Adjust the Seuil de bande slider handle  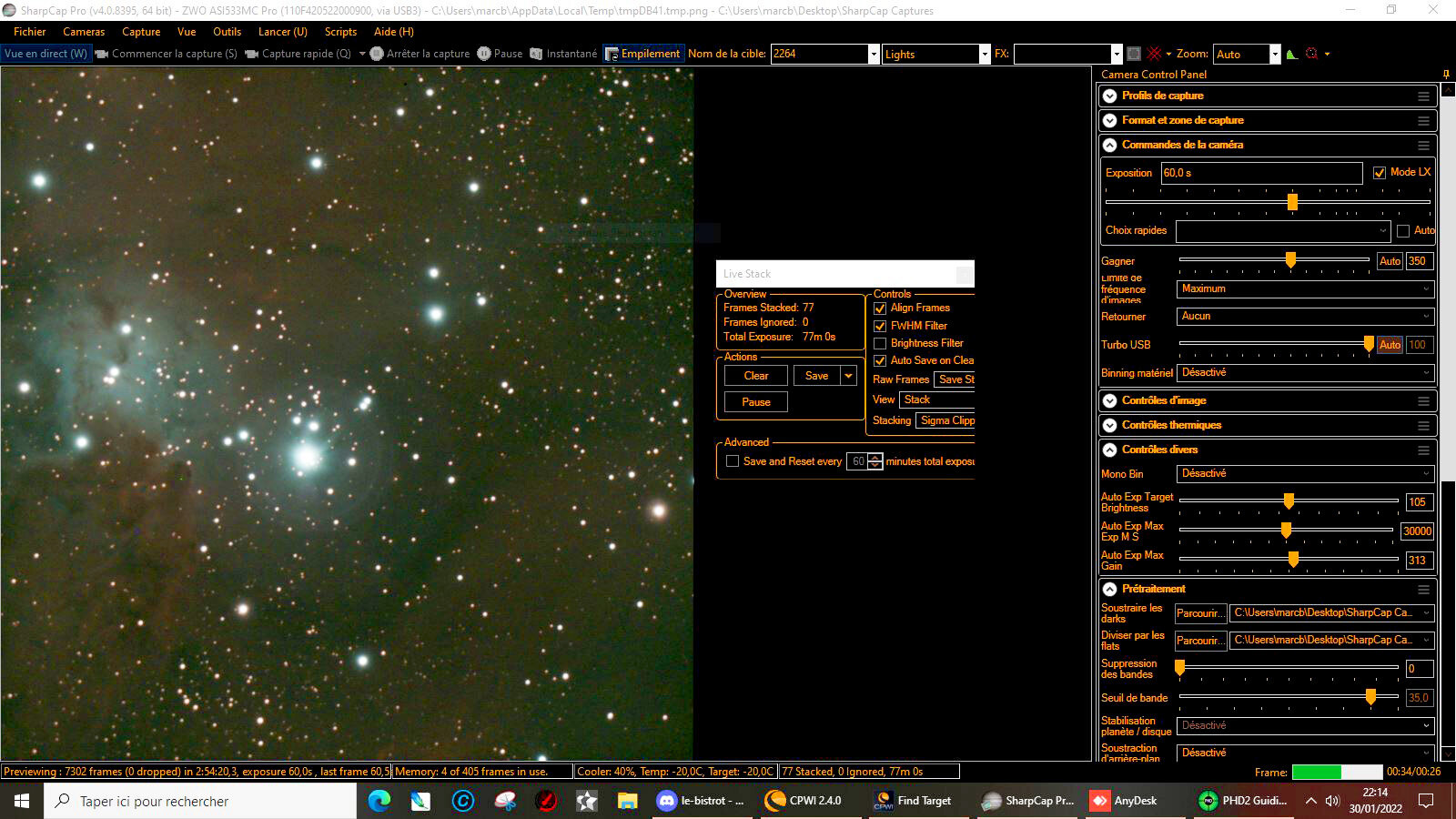[x=1370, y=697]
